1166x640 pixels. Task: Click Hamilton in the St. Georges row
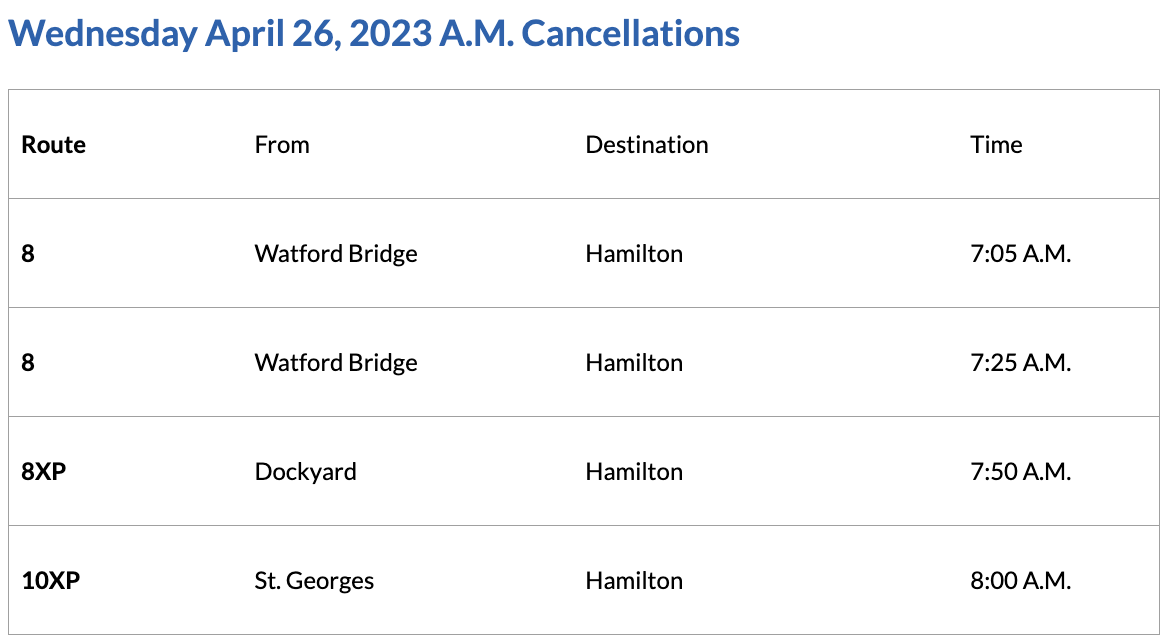tap(634, 581)
